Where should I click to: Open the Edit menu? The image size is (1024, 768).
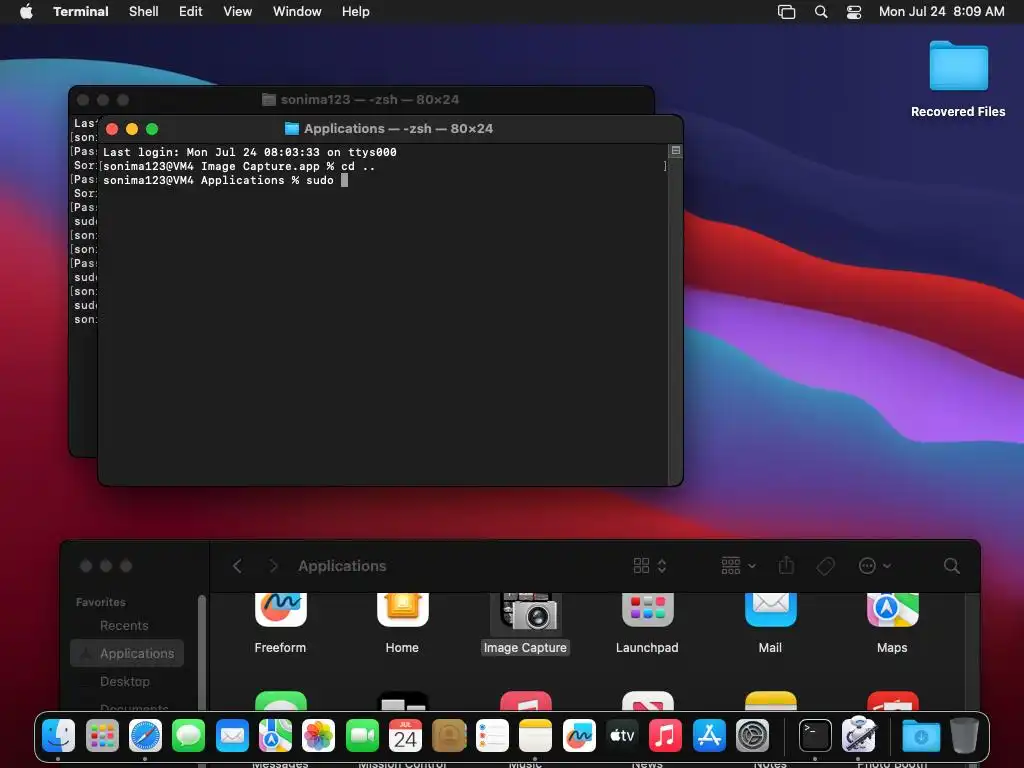click(x=191, y=11)
